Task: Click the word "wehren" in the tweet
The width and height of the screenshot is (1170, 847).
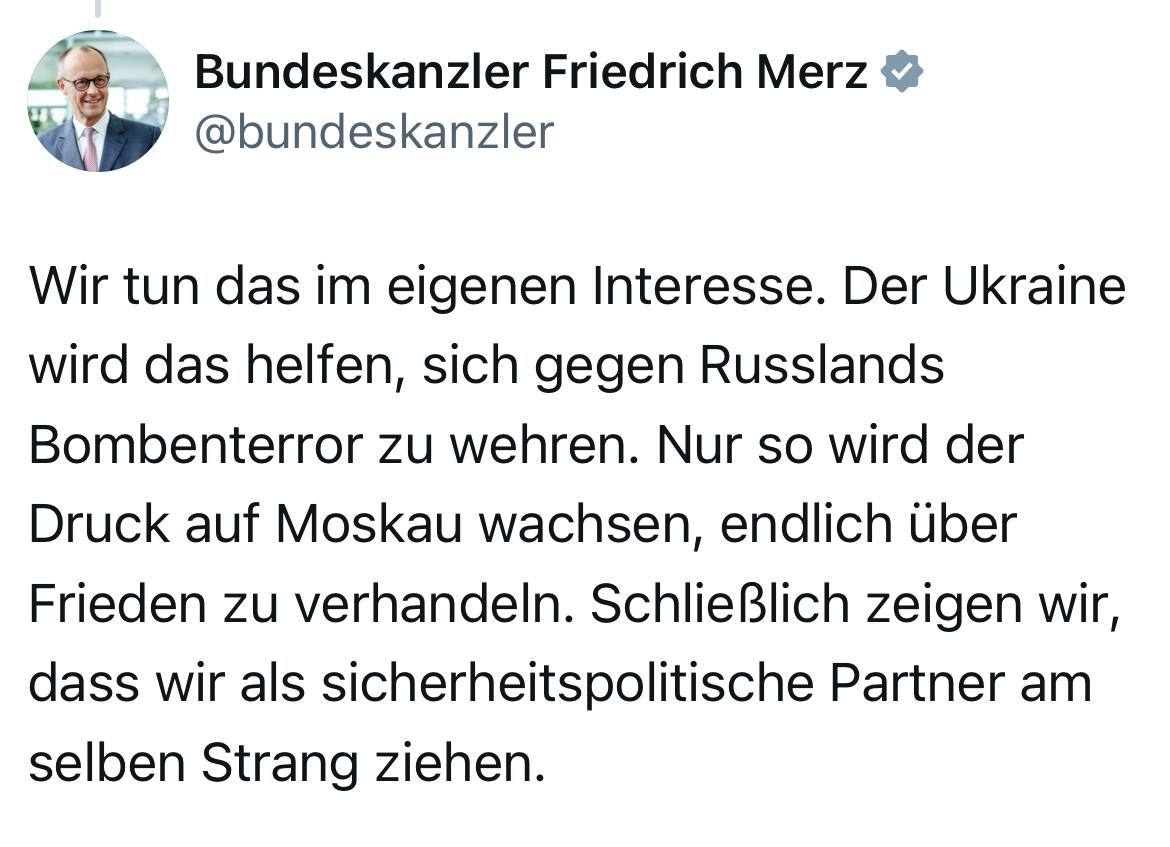Action: (x=542, y=446)
